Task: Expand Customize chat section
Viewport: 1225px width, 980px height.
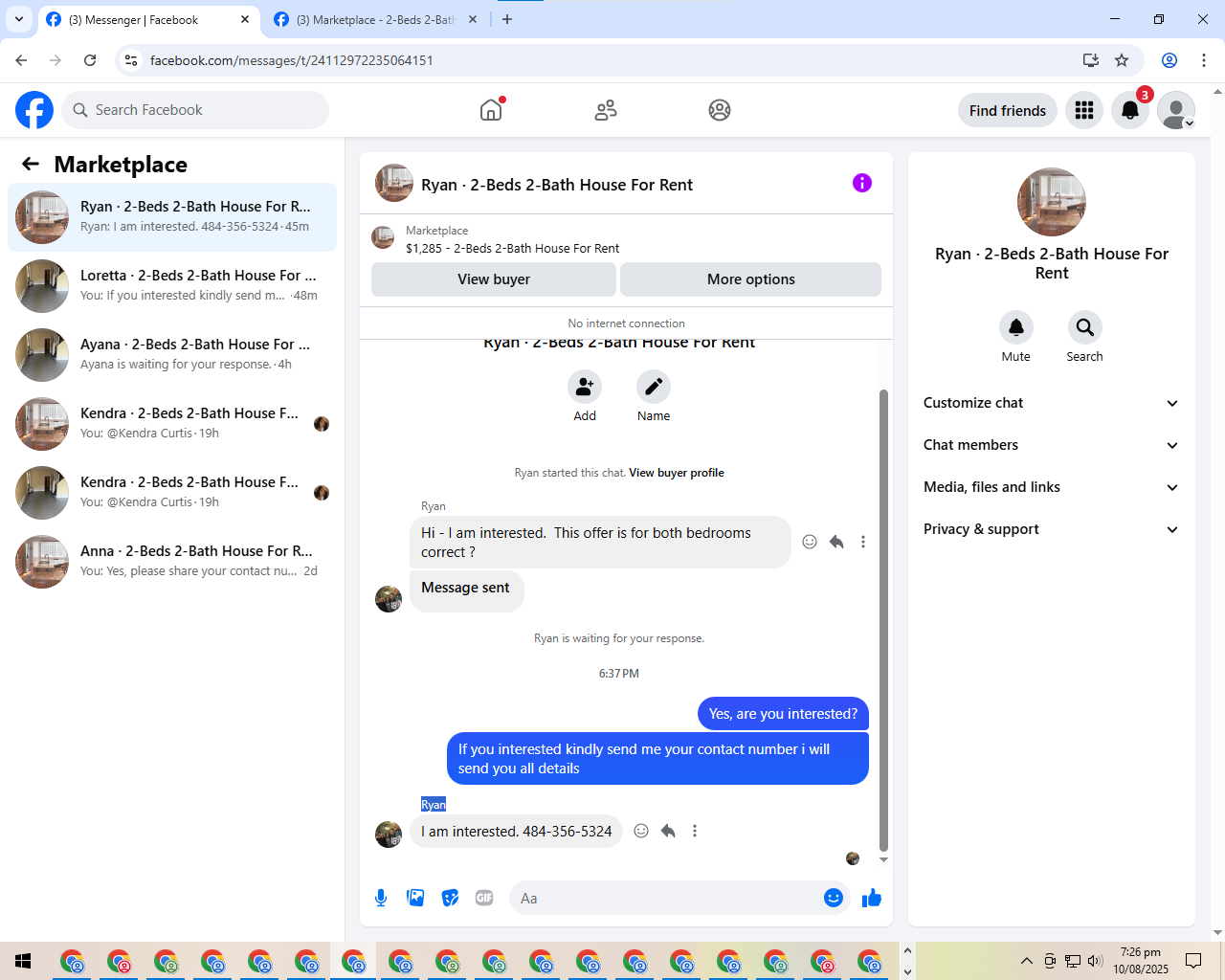Action: [1052, 403]
